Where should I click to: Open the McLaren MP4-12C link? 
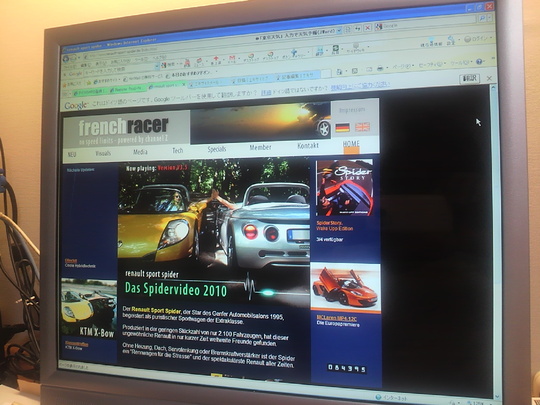pos(336,318)
